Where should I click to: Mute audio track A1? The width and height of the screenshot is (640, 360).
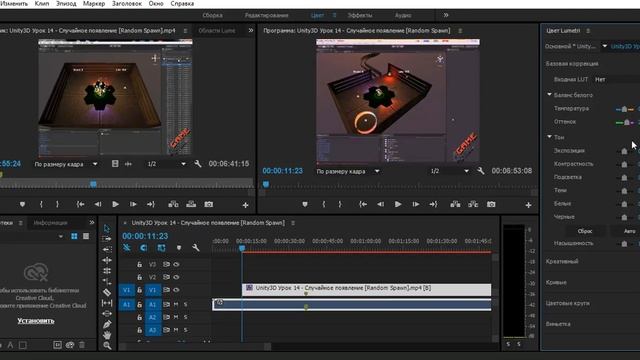[x=176, y=304]
